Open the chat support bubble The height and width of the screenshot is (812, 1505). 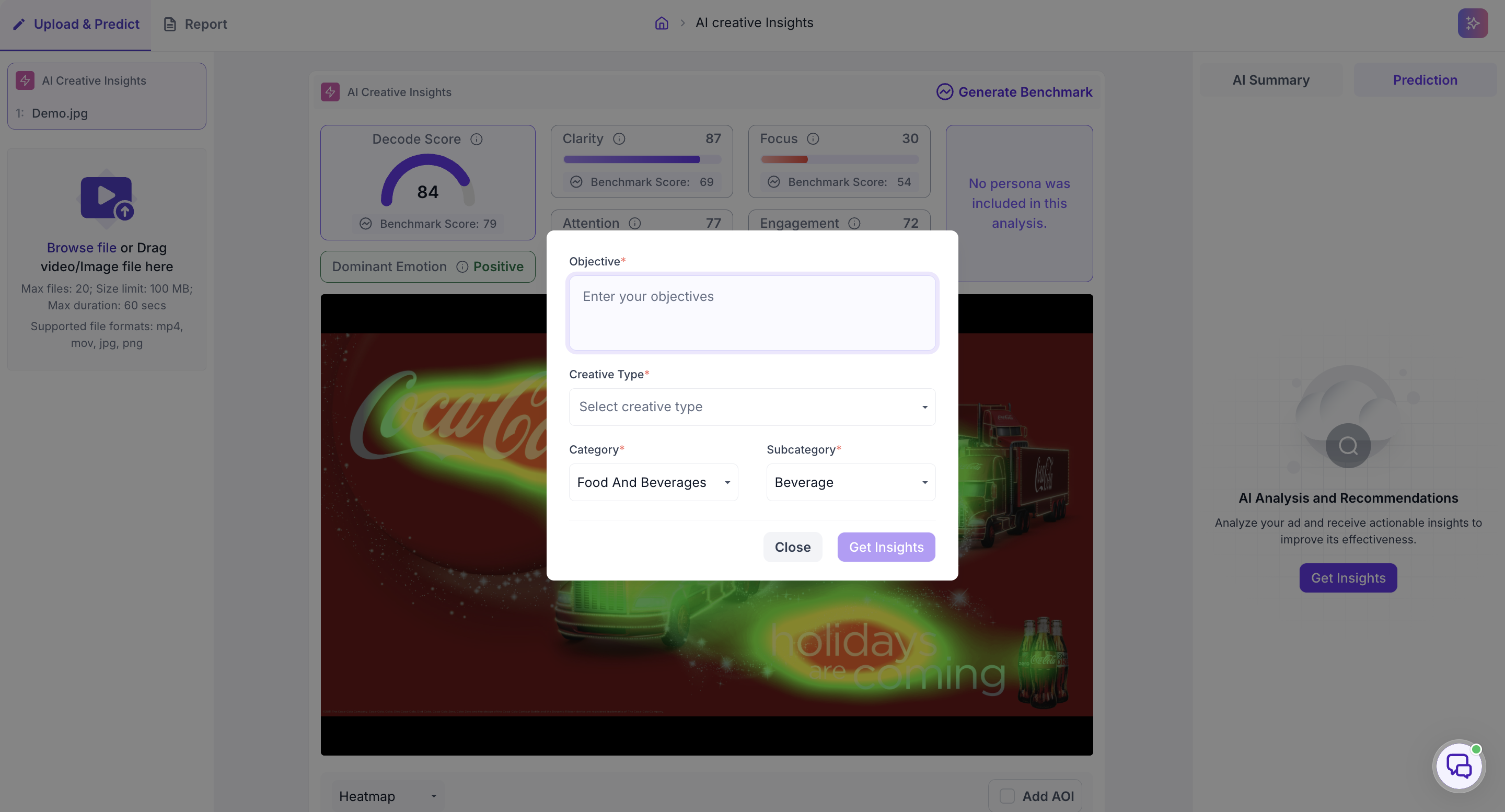click(1459, 765)
